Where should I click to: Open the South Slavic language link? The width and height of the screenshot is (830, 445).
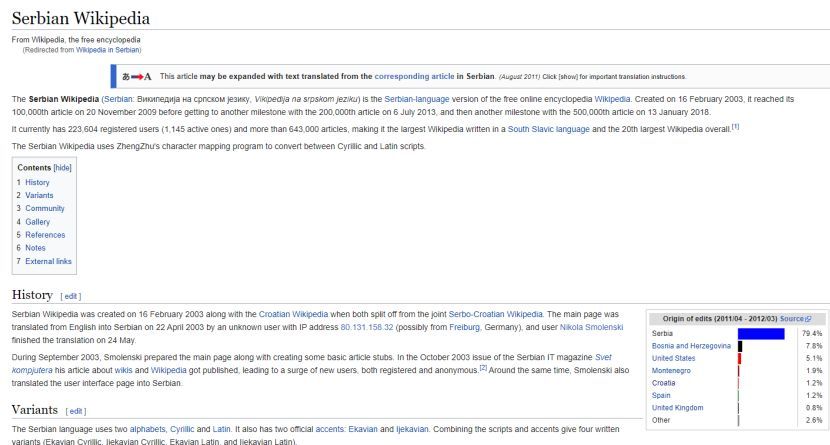(x=549, y=128)
